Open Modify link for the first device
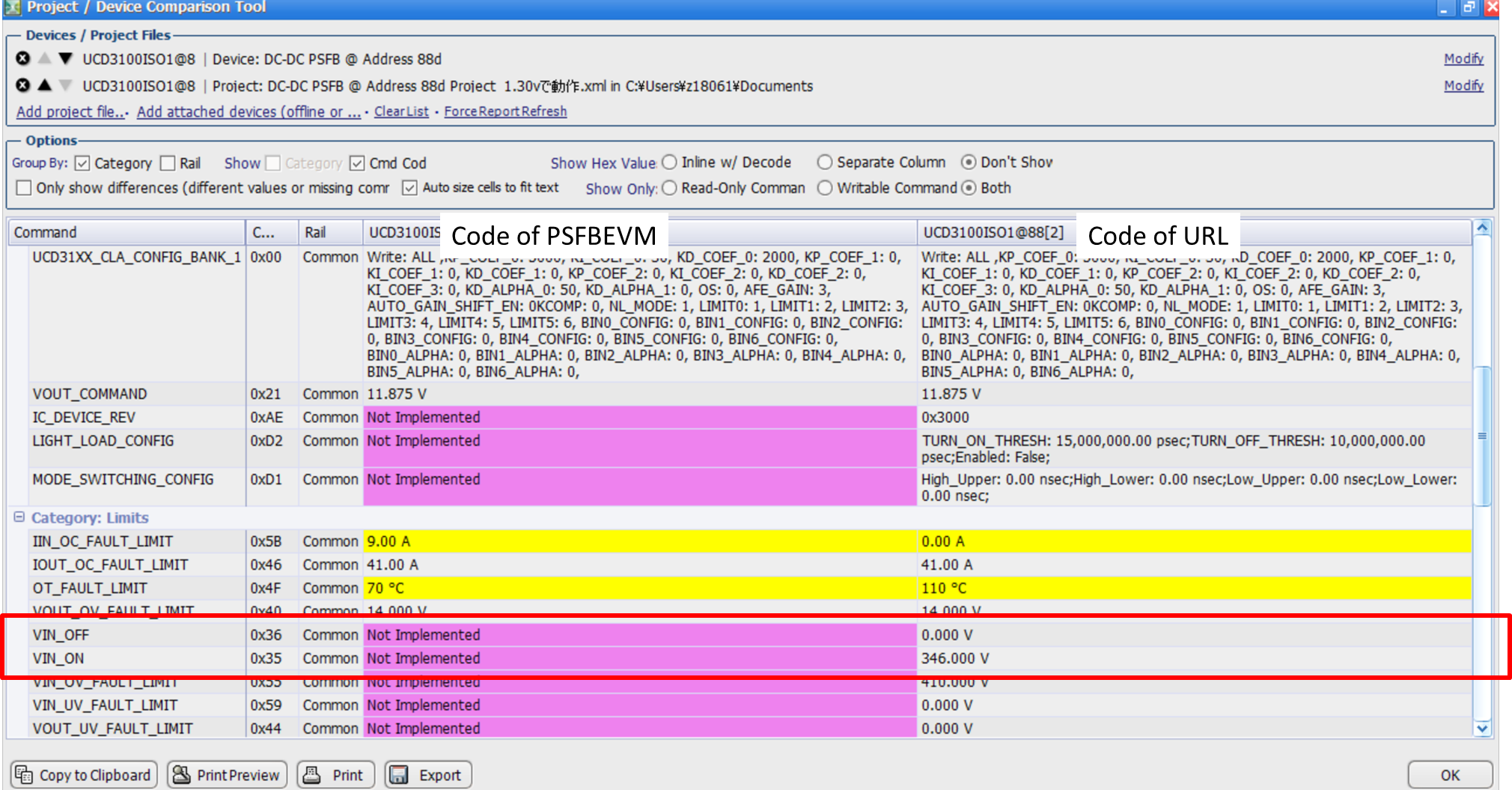 [1463, 58]
